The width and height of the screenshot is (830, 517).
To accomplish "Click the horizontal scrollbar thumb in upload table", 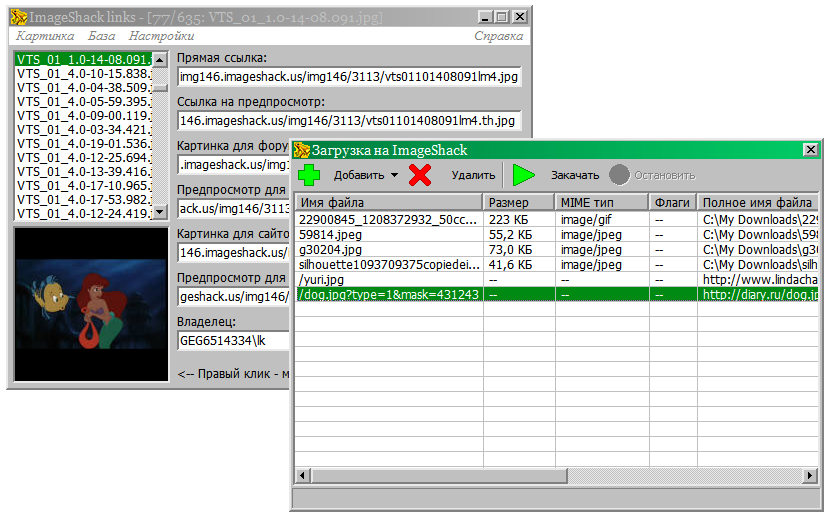I will click(439, 475).
